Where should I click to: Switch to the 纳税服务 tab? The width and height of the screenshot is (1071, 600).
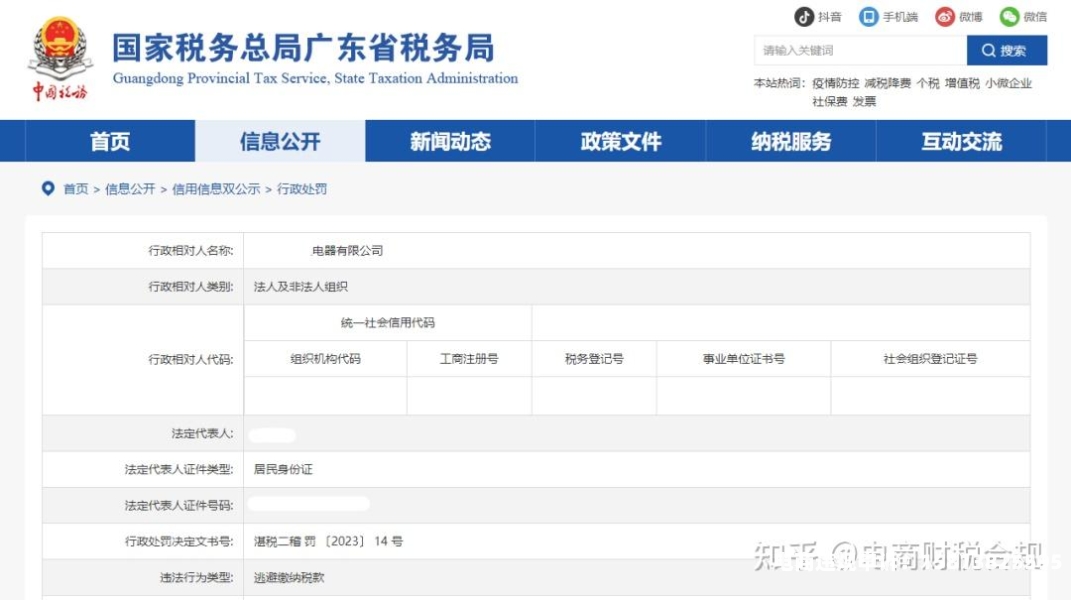click(791, 142)
